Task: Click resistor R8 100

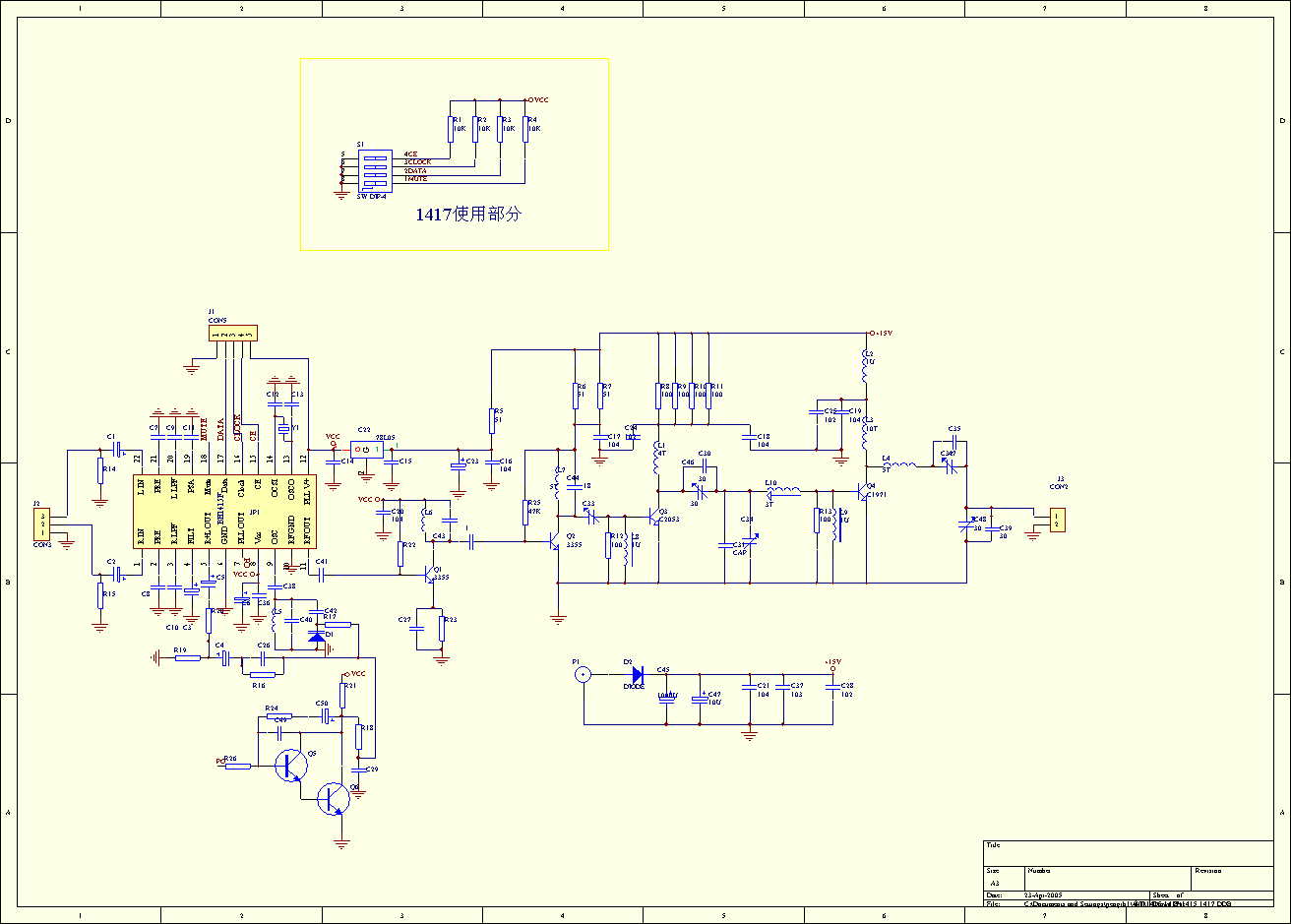Action: (657, 395)
